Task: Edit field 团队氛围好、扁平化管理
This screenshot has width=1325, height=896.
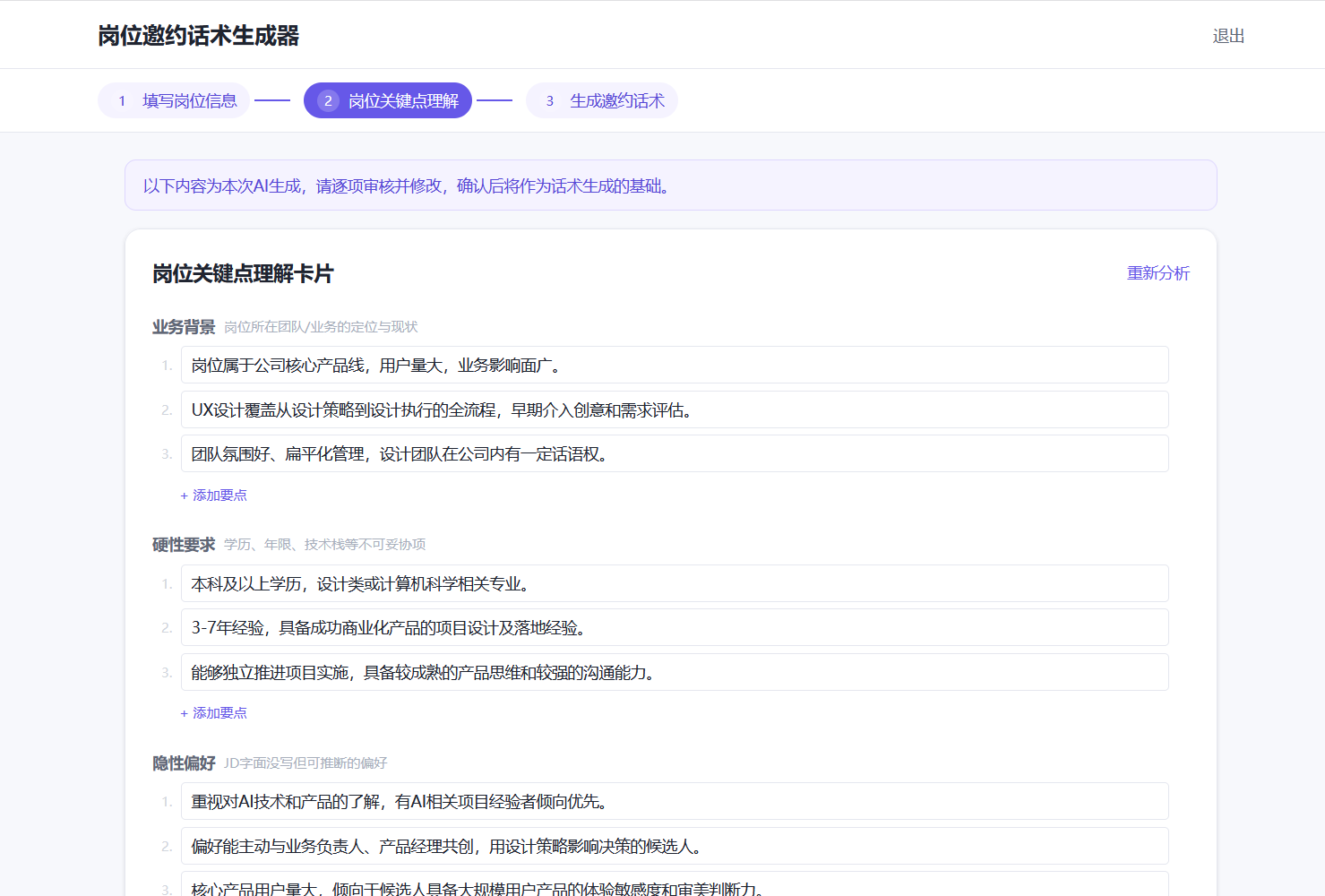Action: [675, 453]
